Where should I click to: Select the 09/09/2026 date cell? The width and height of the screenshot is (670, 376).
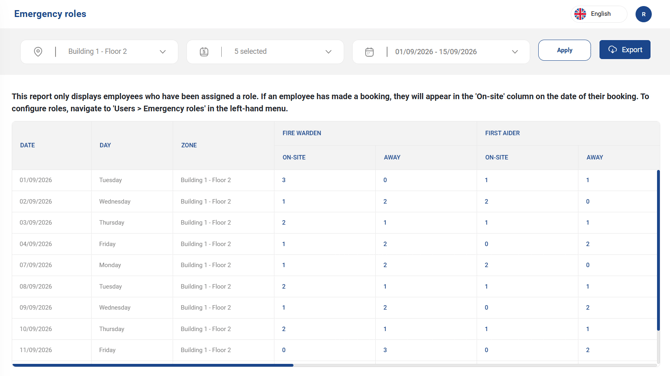(36, 308)
